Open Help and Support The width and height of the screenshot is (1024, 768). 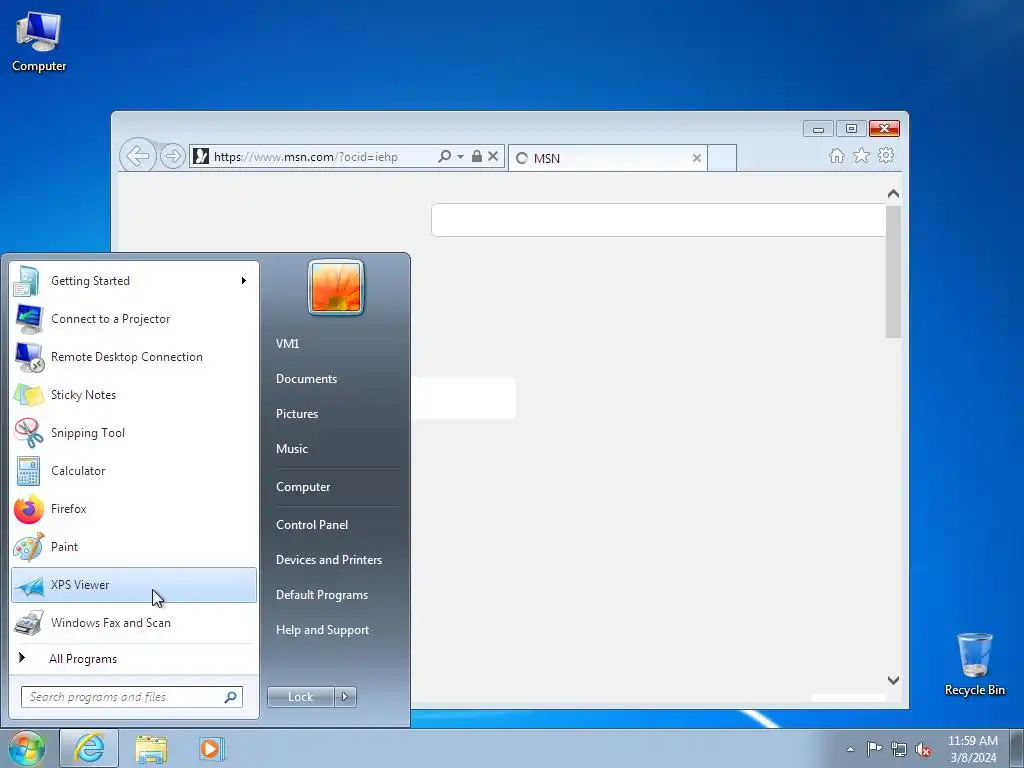tap(323, 630)
